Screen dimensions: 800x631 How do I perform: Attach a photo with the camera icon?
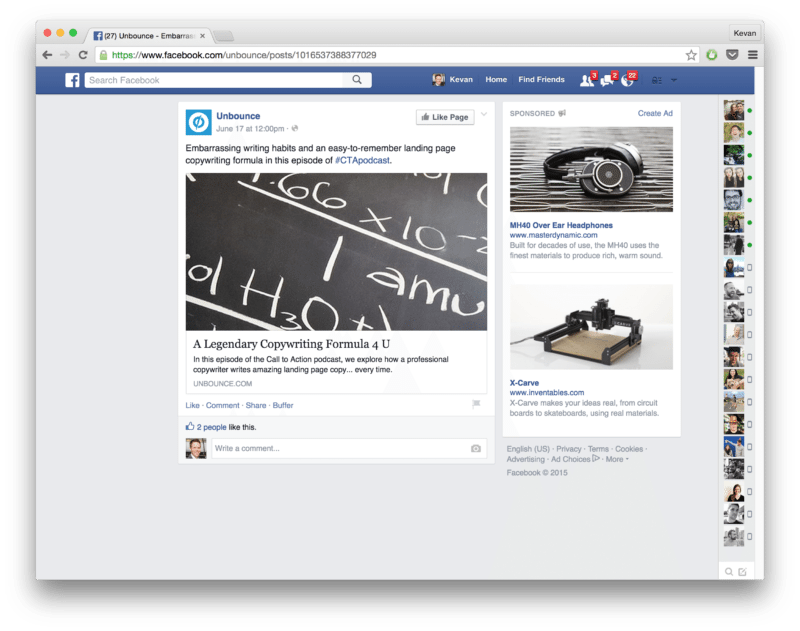pyautogui.click(x=476, y=448)
